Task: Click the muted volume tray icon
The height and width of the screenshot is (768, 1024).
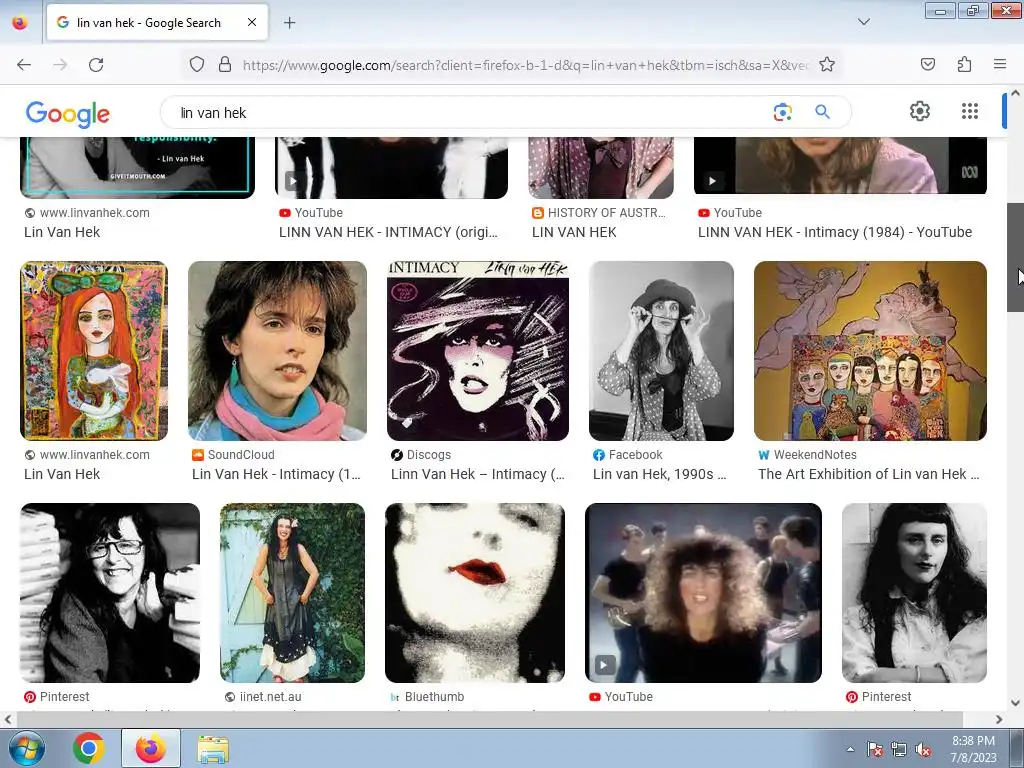Action: 923,749
